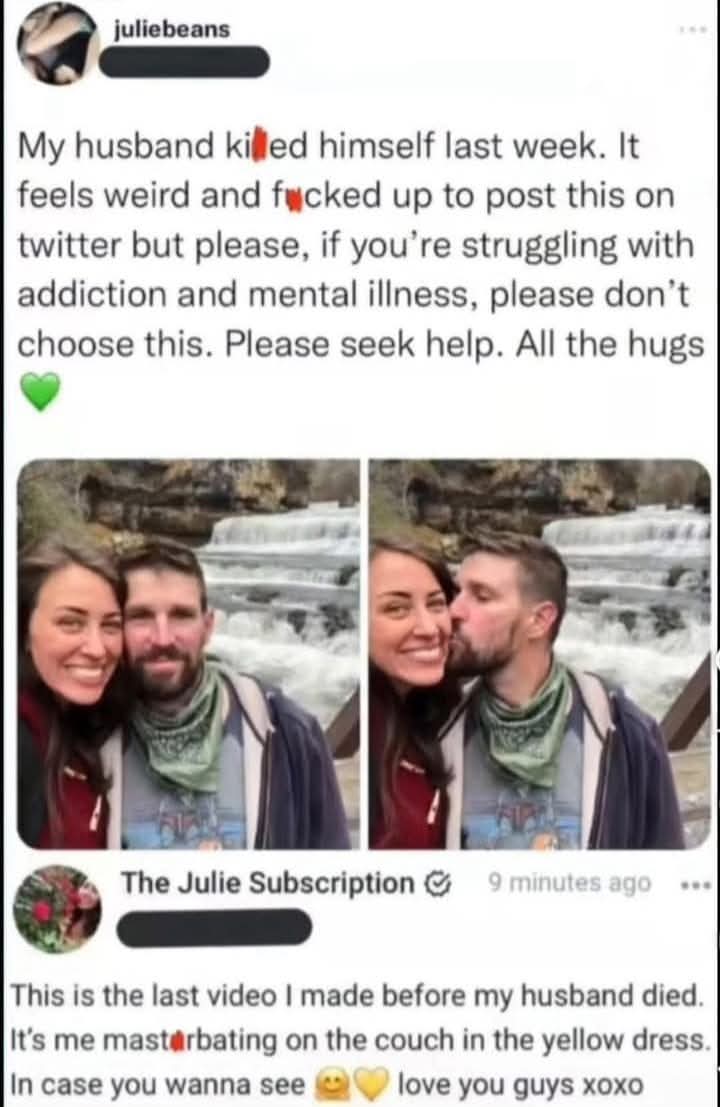Click the verified check badge icon
The height and width of the screenshot is (1107, 720).
[438, 883]
